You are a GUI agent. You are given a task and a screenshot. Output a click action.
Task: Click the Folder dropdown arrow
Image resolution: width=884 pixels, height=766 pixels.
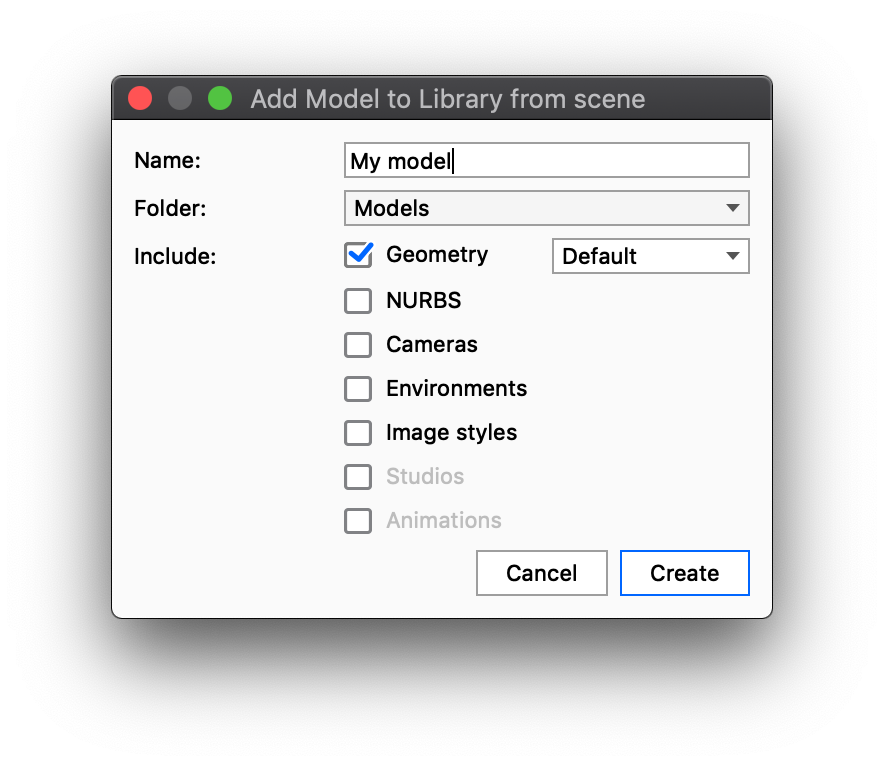733,208
